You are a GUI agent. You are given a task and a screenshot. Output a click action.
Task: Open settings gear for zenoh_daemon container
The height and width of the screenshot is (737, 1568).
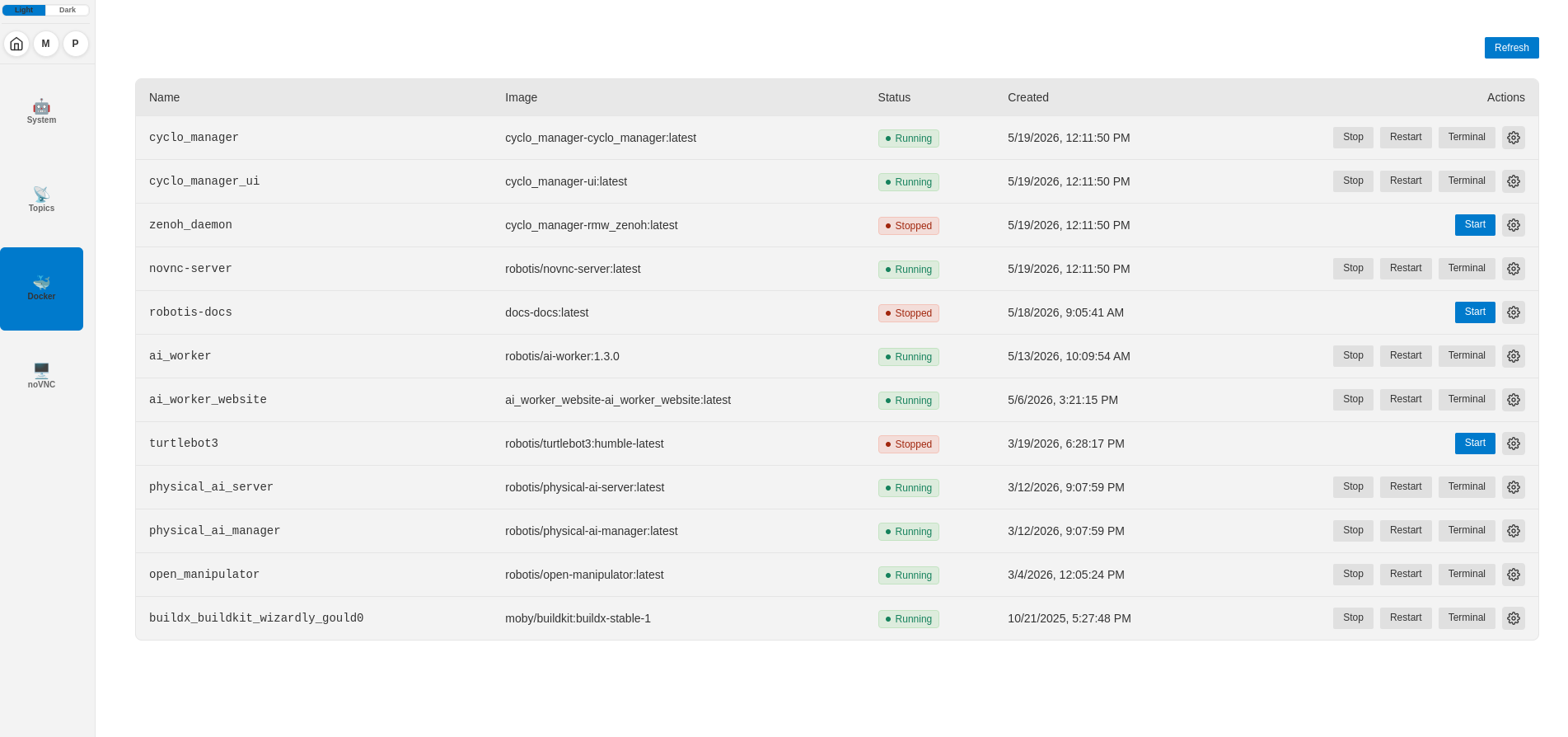point(1513,225)
